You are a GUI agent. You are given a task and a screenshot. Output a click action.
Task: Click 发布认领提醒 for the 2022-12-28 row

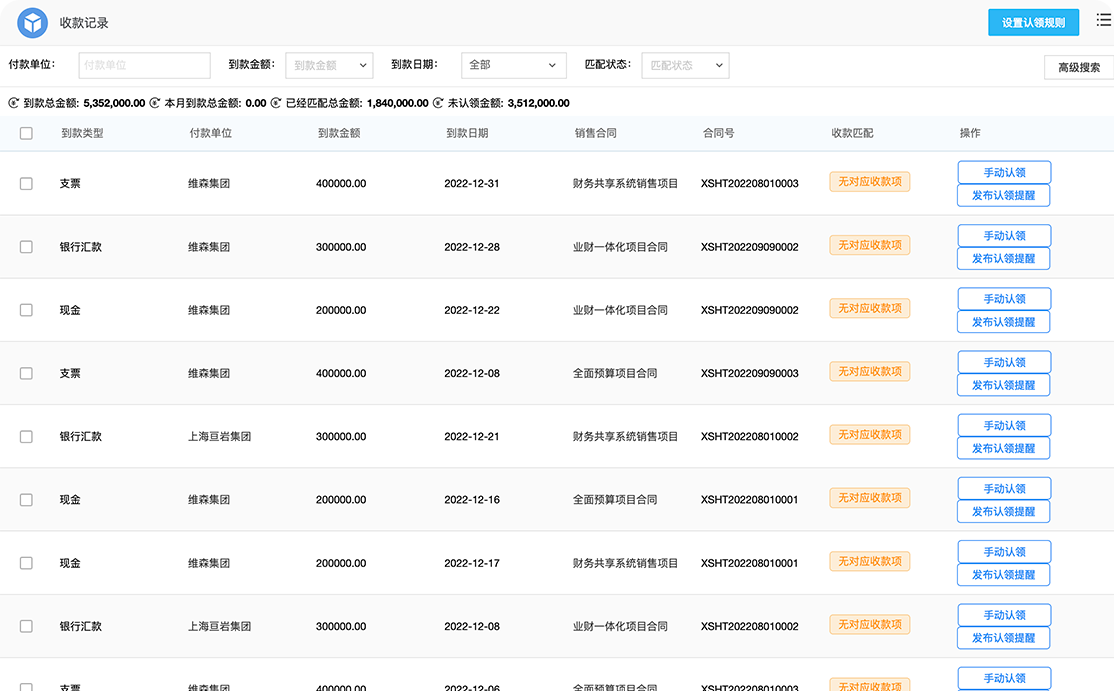pyautogui.click(x=1004, y=259)
